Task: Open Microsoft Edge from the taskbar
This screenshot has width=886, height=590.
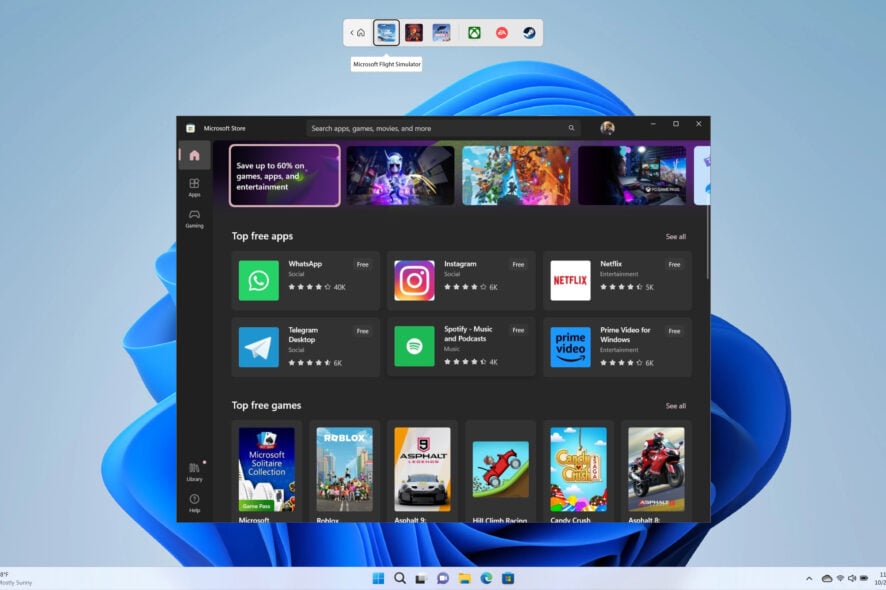Action: point(486,578)
